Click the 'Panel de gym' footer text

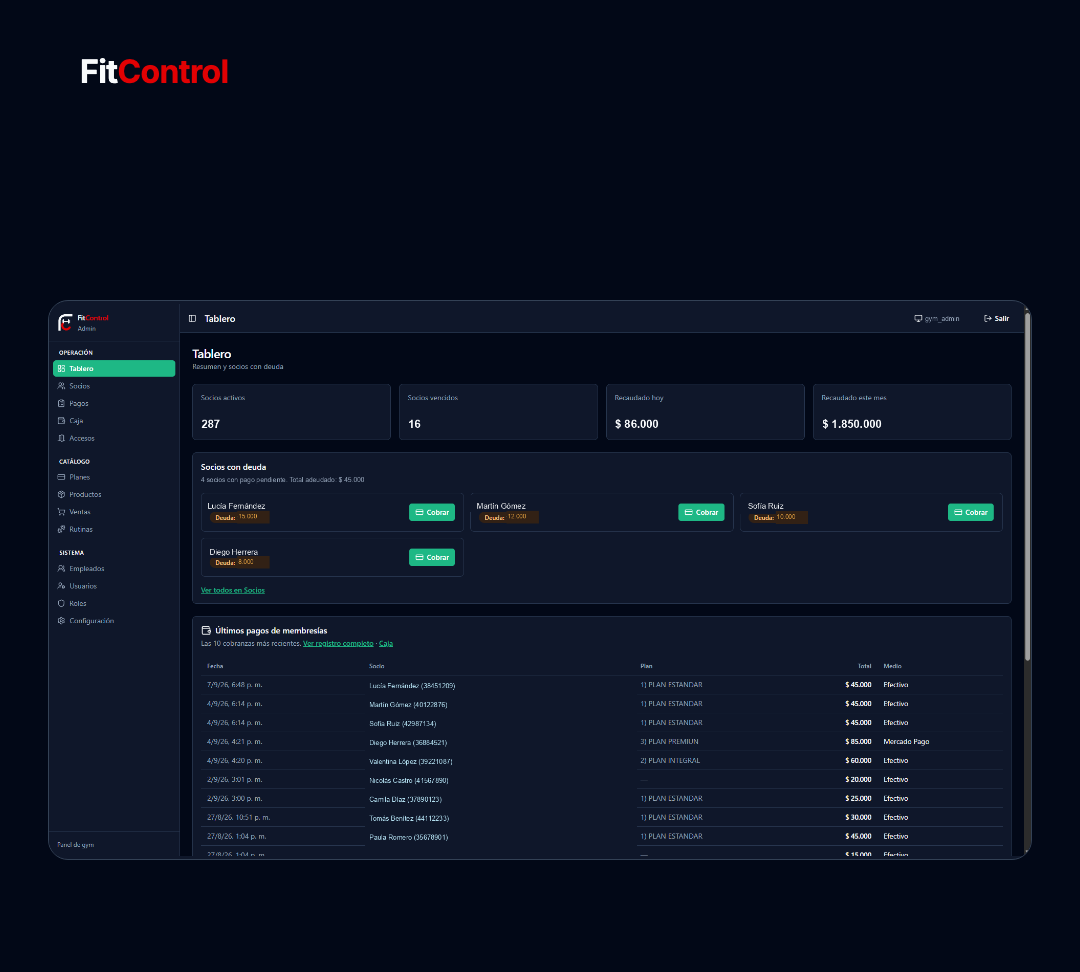pyautogui.click(x=76, y=845)
